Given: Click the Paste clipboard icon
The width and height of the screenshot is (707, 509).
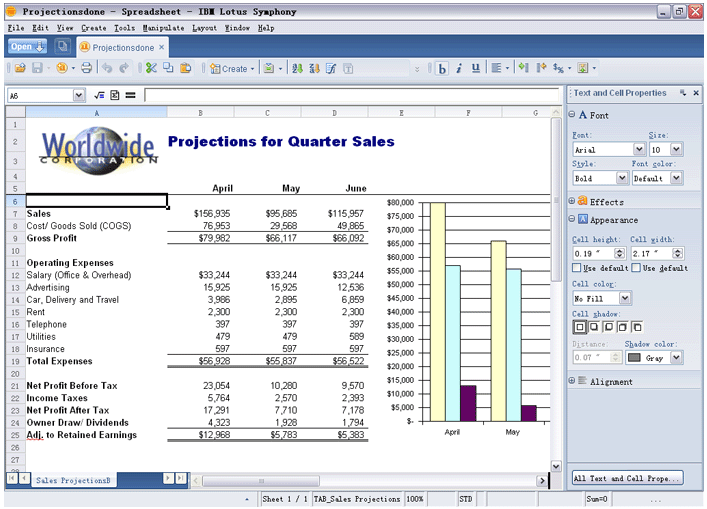Looking at the screenshot, I should coord(186,68).
